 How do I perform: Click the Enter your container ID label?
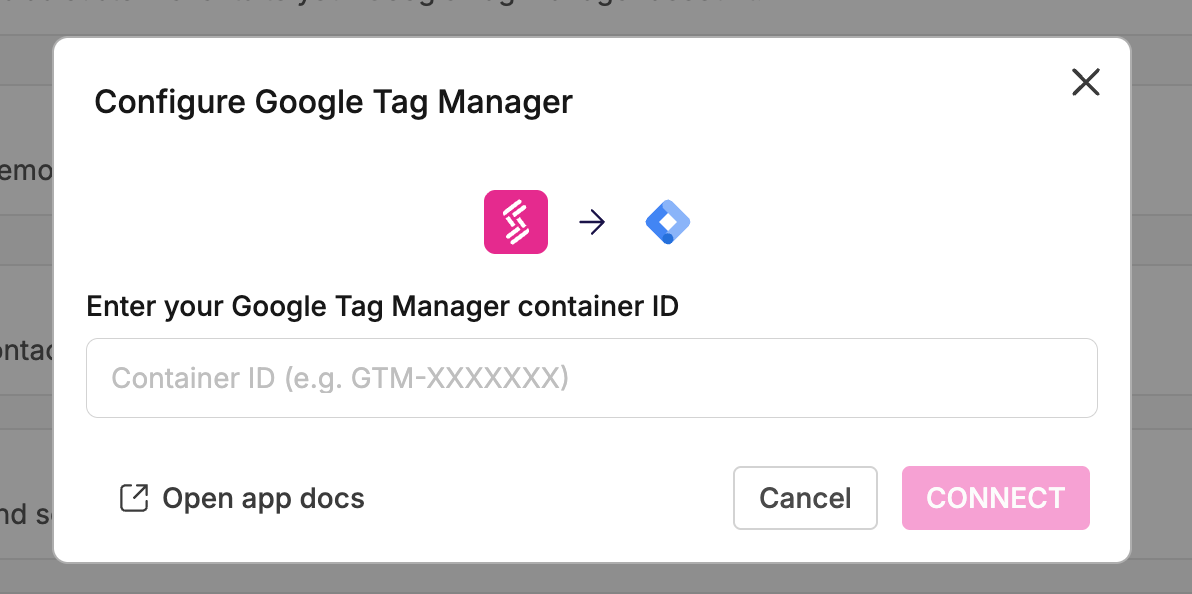(x=383, y=306)
